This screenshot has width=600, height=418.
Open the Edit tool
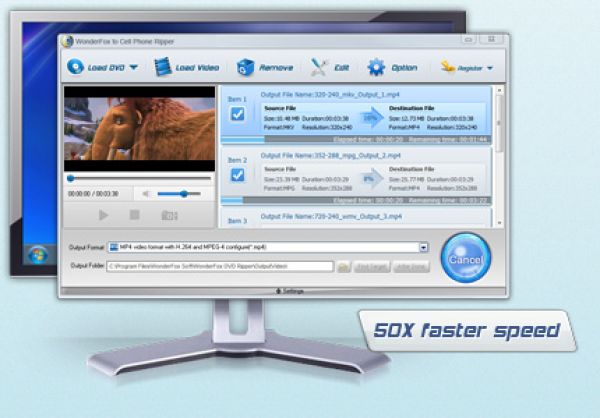coord(329,68)
